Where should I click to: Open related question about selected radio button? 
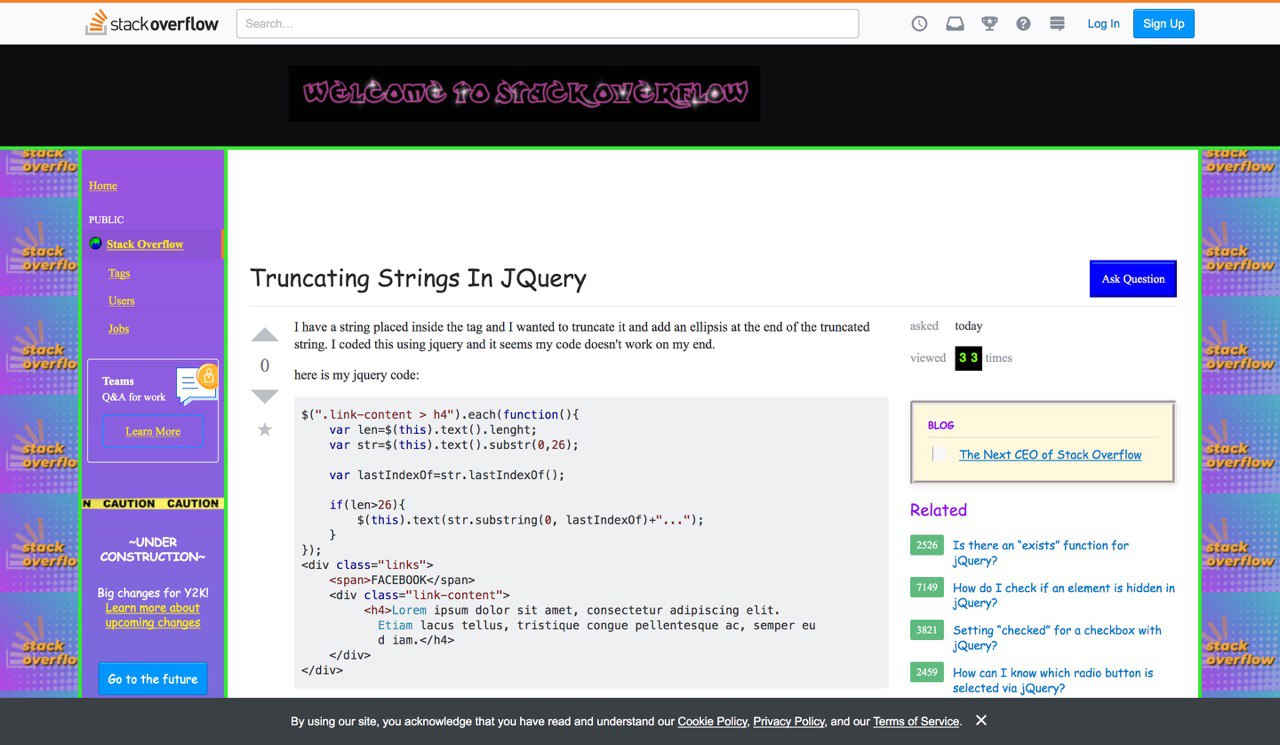(x=1053, y=680)
